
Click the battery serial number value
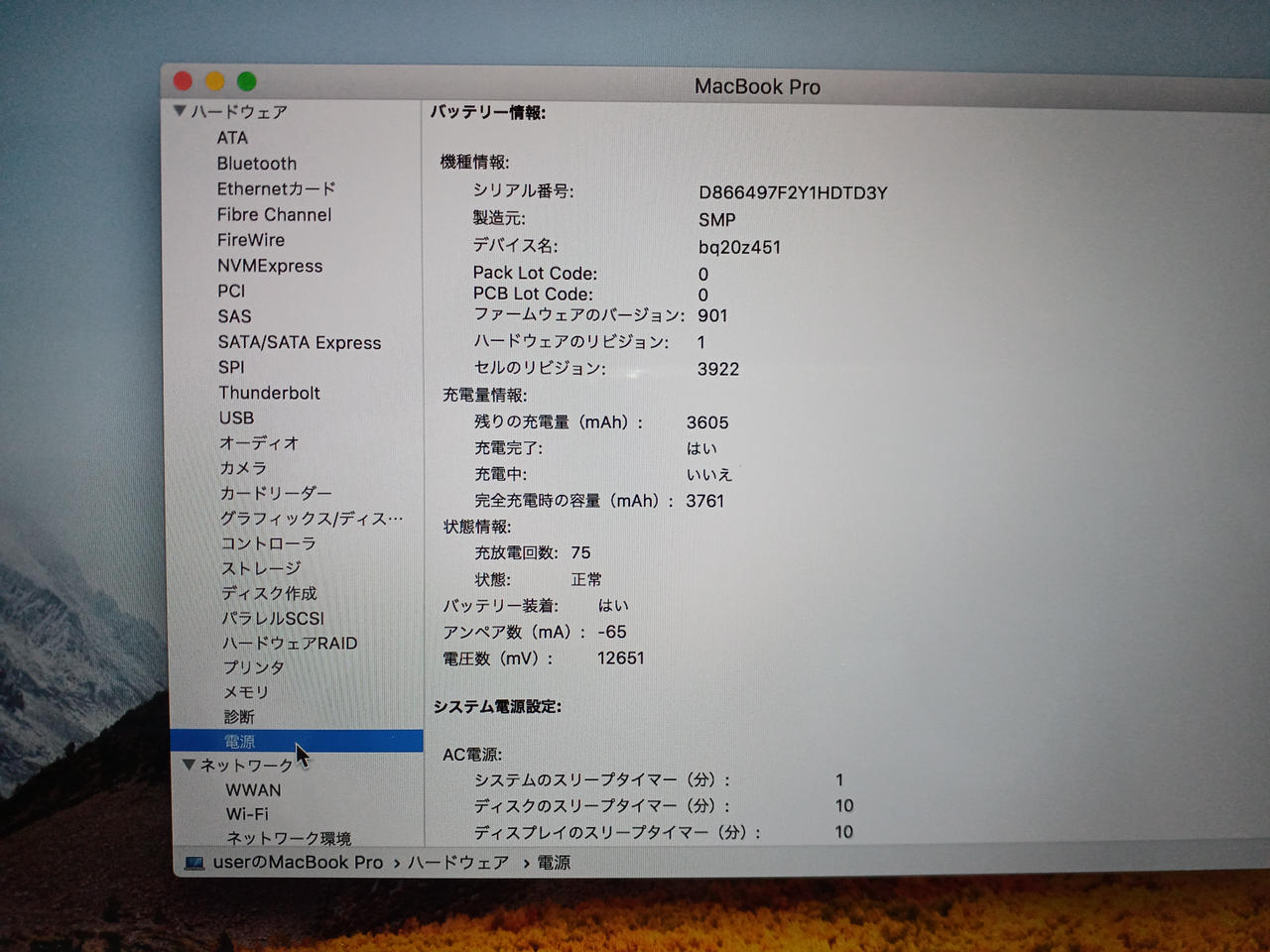pos(792,192)
